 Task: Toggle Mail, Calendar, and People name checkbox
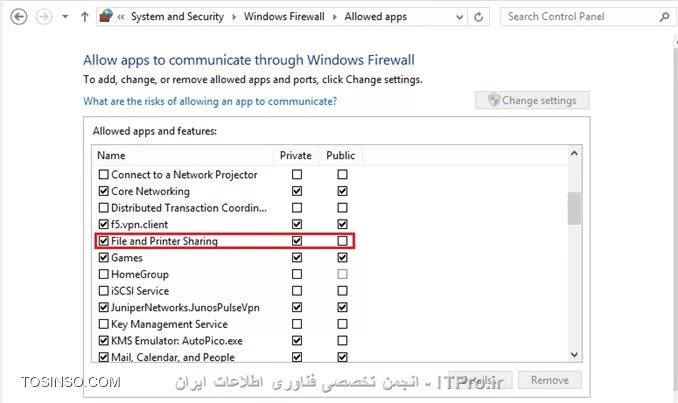[x=103, y=357]
